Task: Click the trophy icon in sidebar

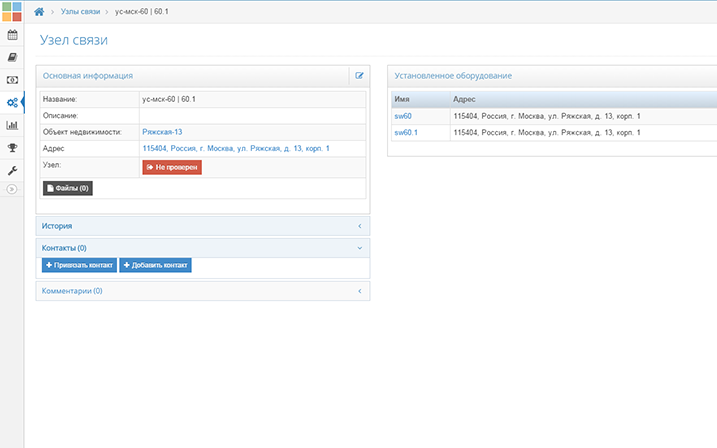Action: [x=12, y=148]
